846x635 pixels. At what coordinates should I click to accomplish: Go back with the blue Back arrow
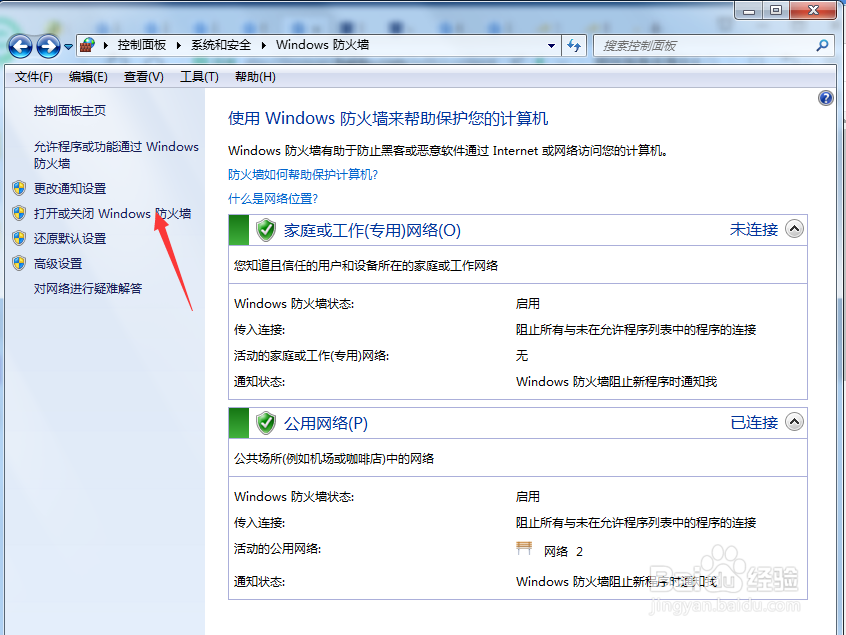21,46
